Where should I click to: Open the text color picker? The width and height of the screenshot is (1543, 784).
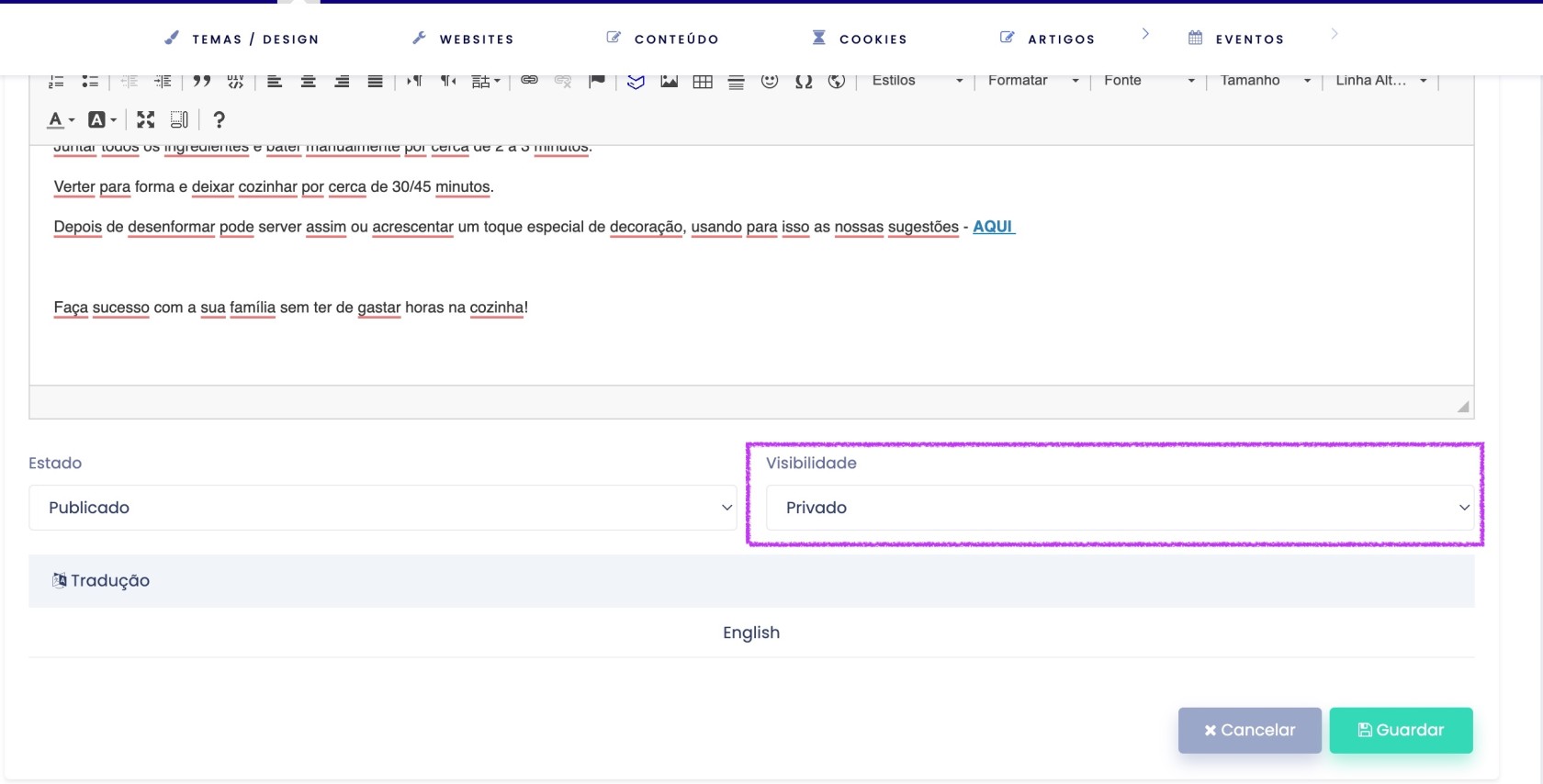coord(61,119)
